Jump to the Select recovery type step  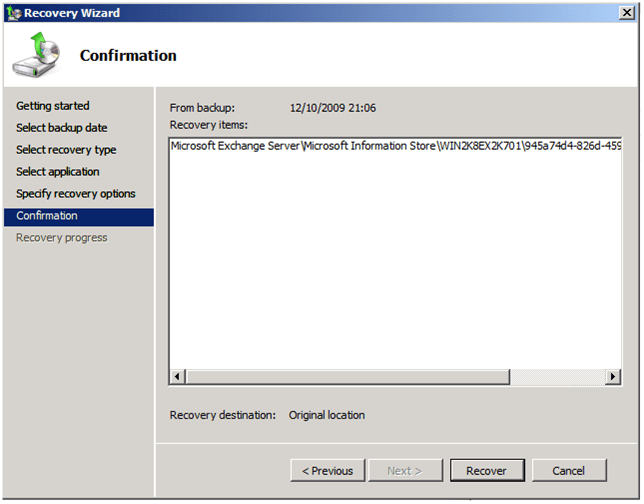66,150
